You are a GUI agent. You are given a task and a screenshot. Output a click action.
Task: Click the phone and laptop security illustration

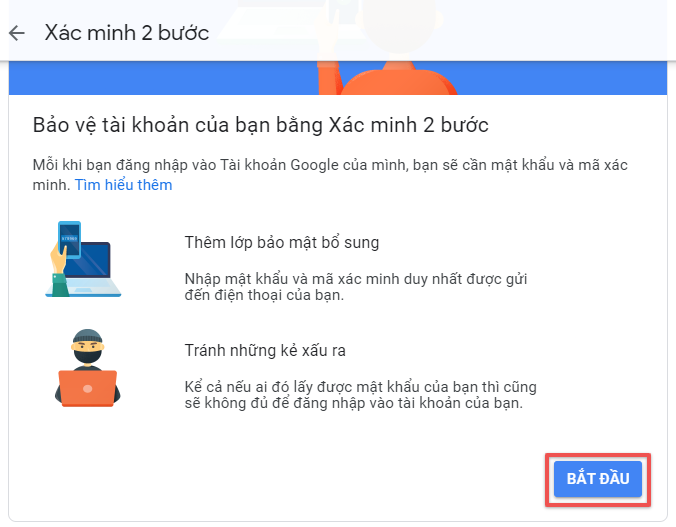pyautogui.click(x=83, y=259)
